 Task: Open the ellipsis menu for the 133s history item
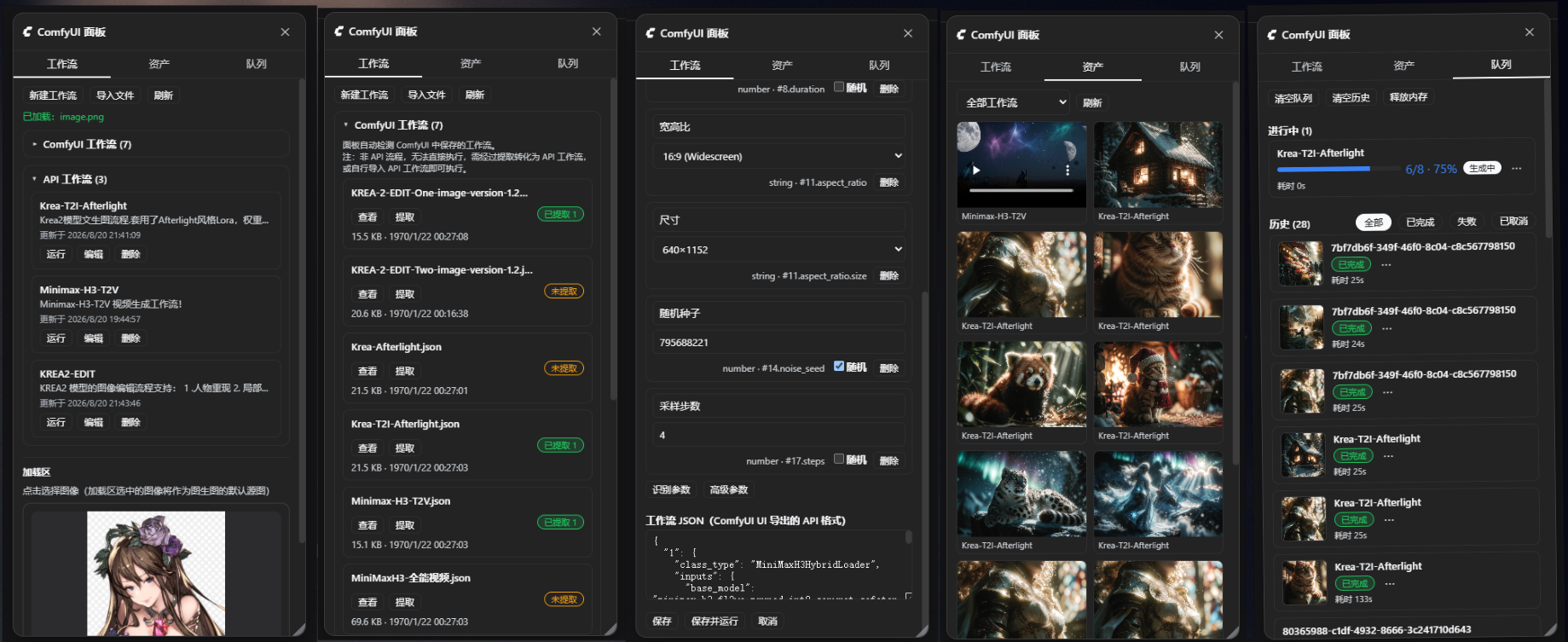(1390, 584)
